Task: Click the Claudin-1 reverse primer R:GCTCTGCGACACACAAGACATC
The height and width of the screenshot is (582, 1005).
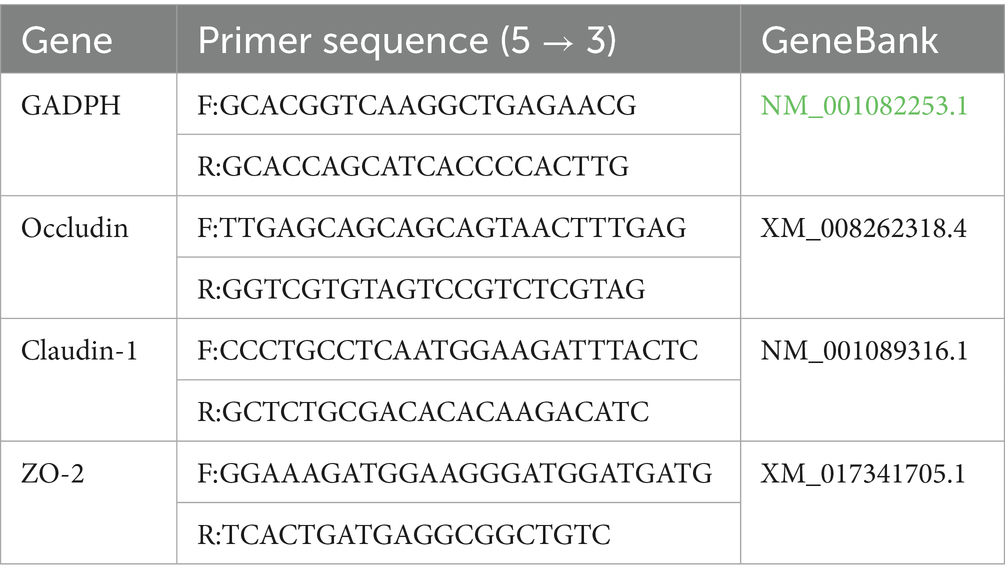Action: point(423,412)
